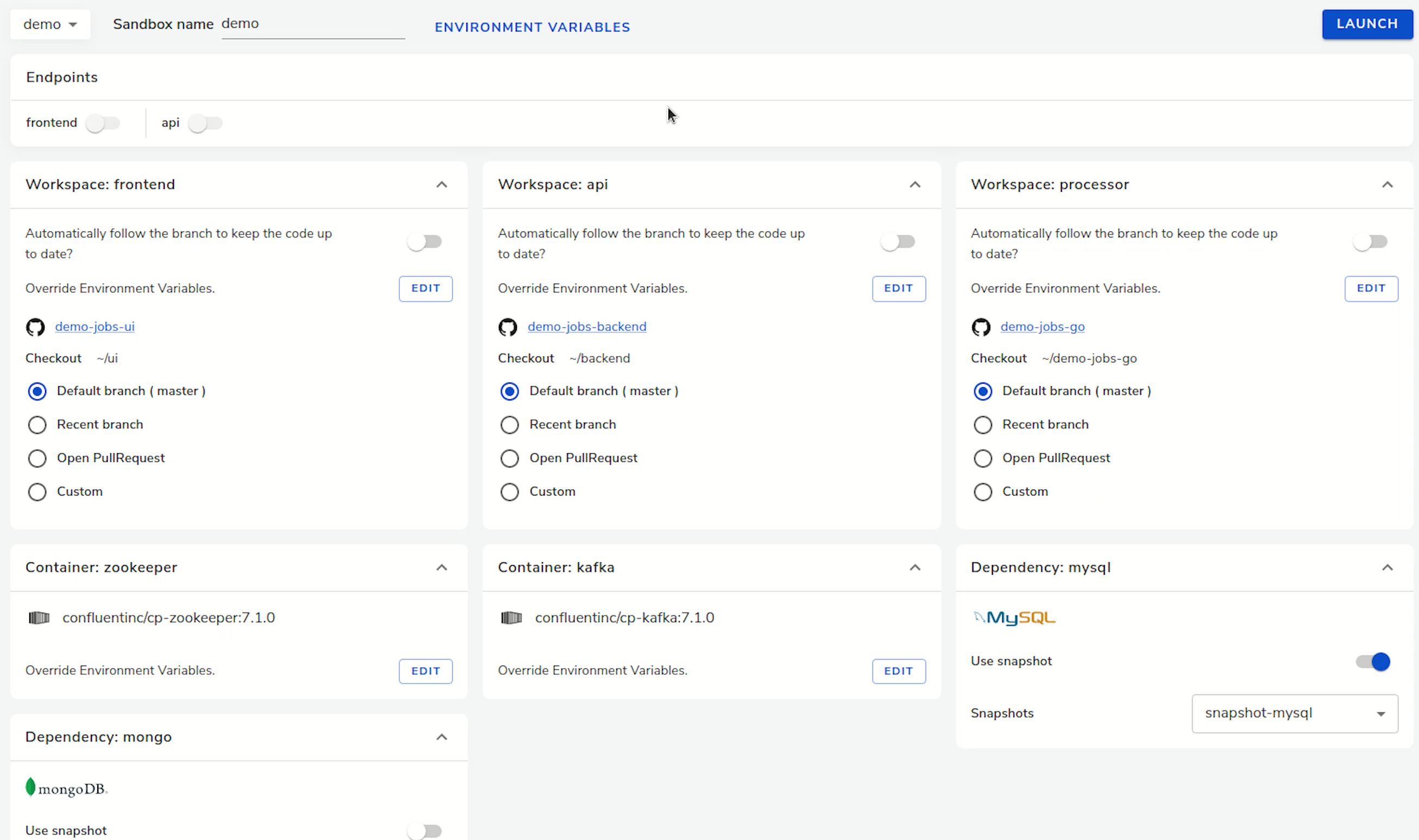The height and width of the screenshot is (840, 1419).
Task: Collapse the Workspace: frontend panel
Action: 441,185
